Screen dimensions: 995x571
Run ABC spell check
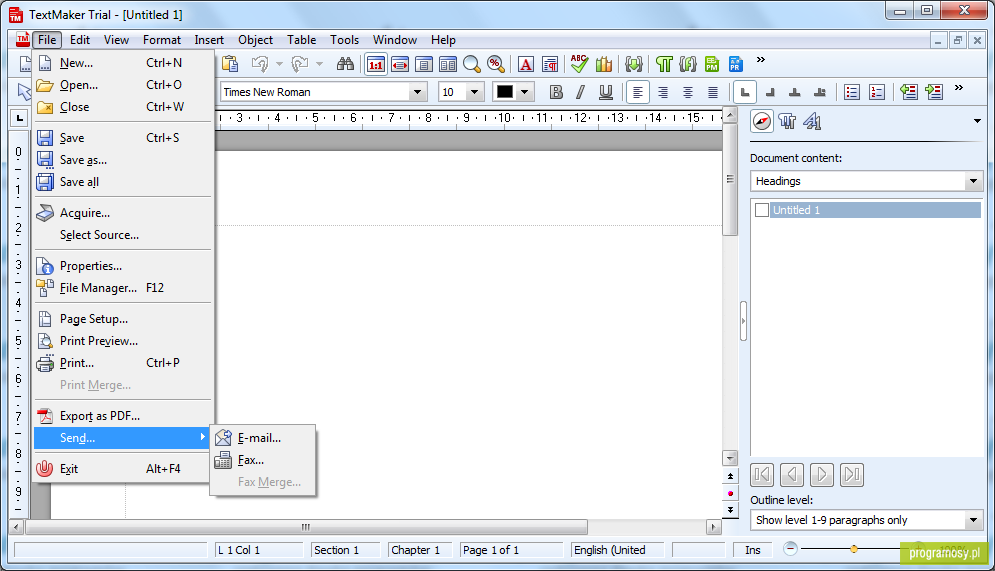pos(579,63)
